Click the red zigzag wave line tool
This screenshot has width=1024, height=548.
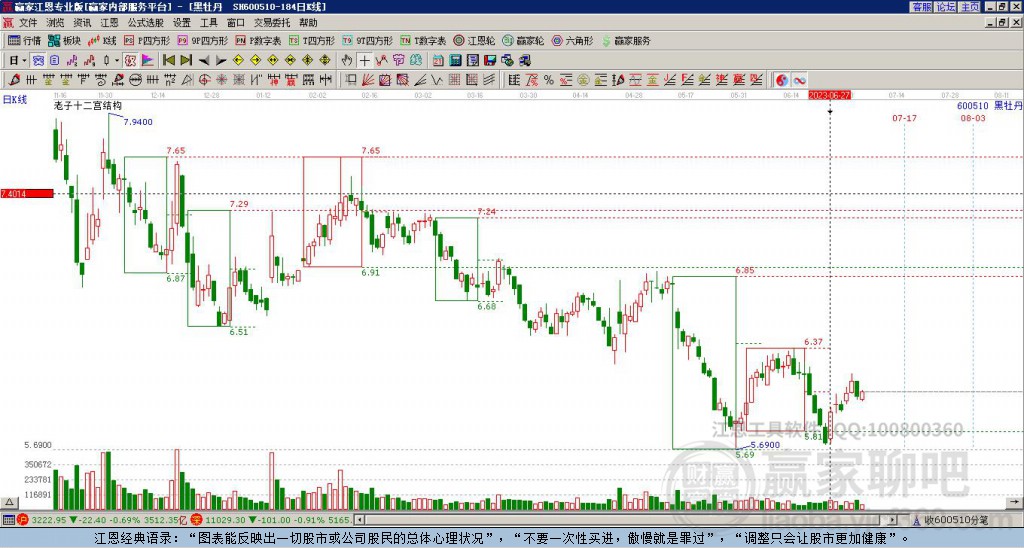point(382,61)
